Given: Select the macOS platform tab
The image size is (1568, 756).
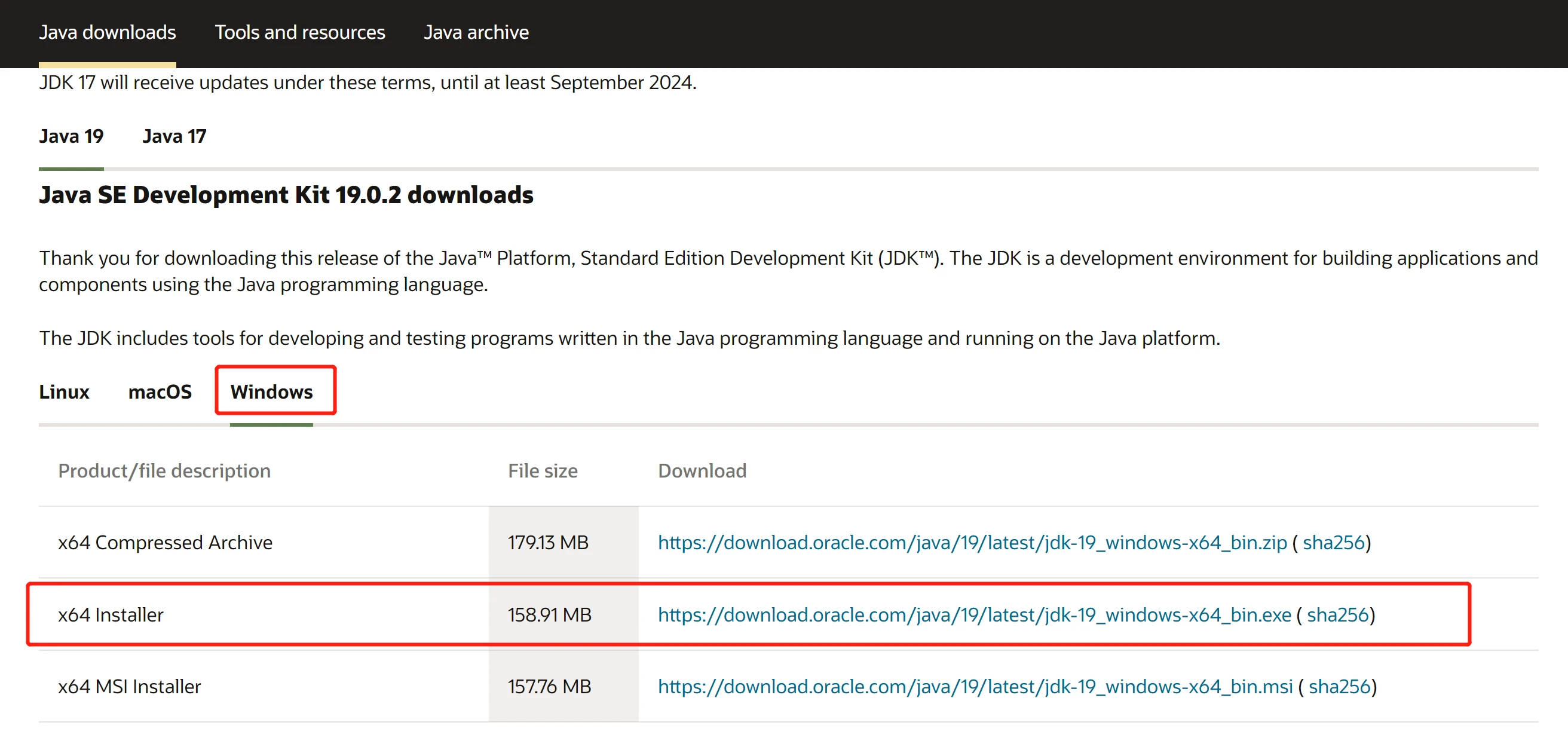Looking at the screenshot, I should click(160, 392).
